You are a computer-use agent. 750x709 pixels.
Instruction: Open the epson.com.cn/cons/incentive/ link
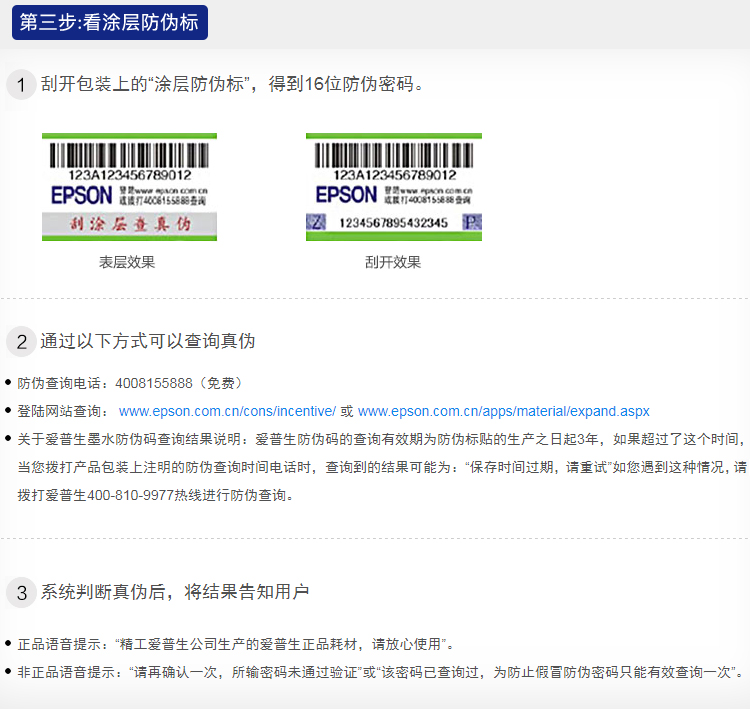point(227,411)
